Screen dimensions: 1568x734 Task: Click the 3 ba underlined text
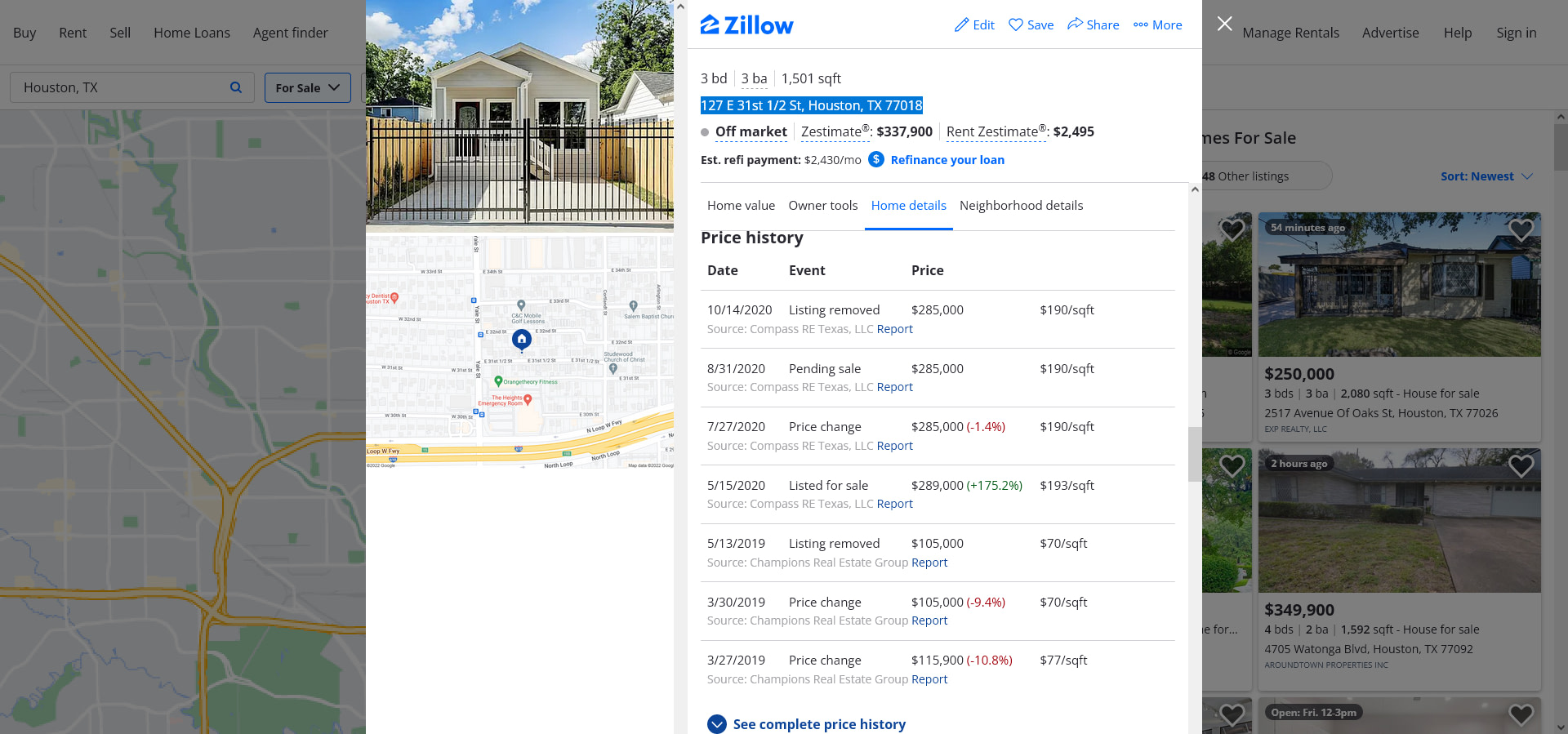pyautogui.click(x=754, y=78)
